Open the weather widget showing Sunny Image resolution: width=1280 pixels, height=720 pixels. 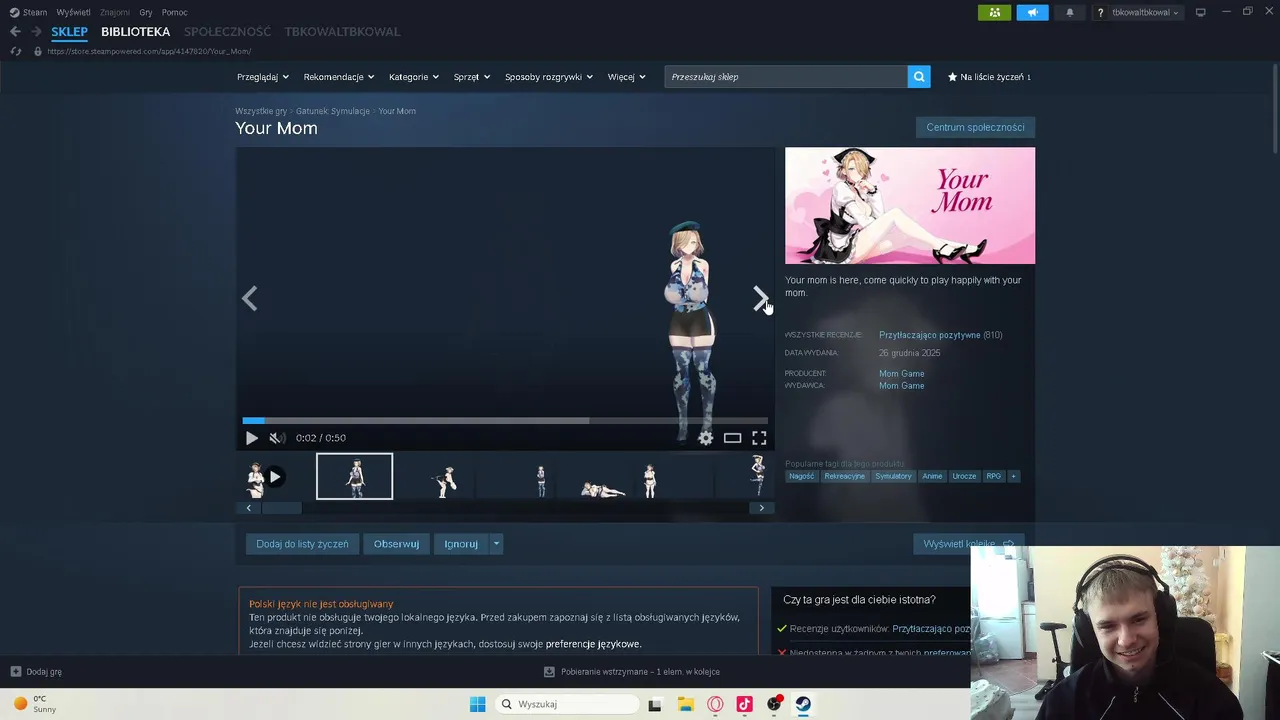pos(35,704)
